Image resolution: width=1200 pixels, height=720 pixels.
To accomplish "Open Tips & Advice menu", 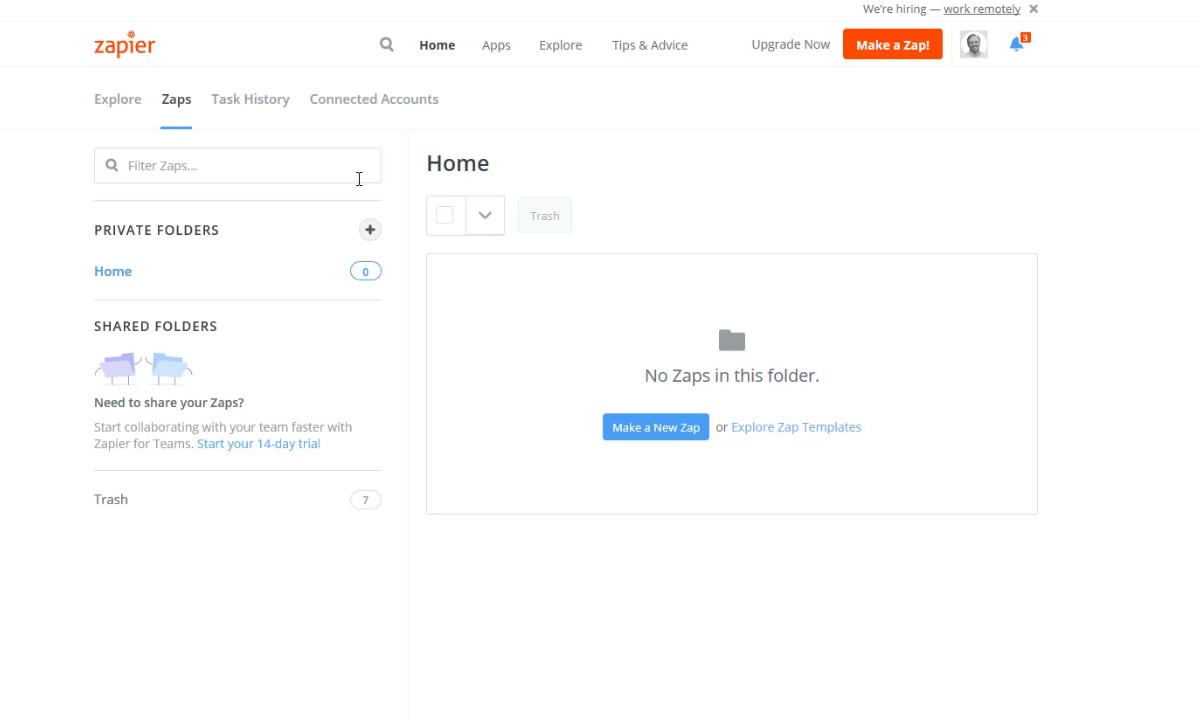I will tap(650, 45).
